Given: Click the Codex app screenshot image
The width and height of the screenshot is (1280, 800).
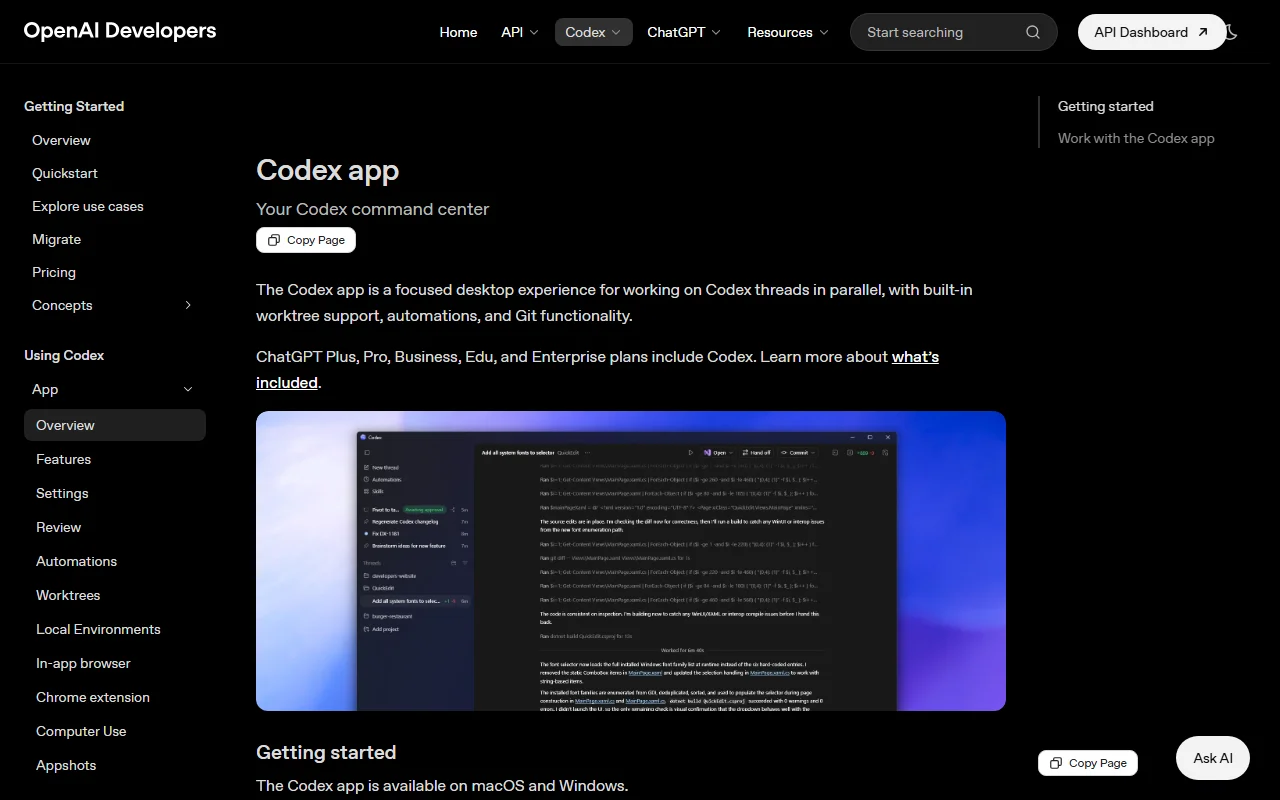Looking at the screenshot, I should (x=631, y=561).
